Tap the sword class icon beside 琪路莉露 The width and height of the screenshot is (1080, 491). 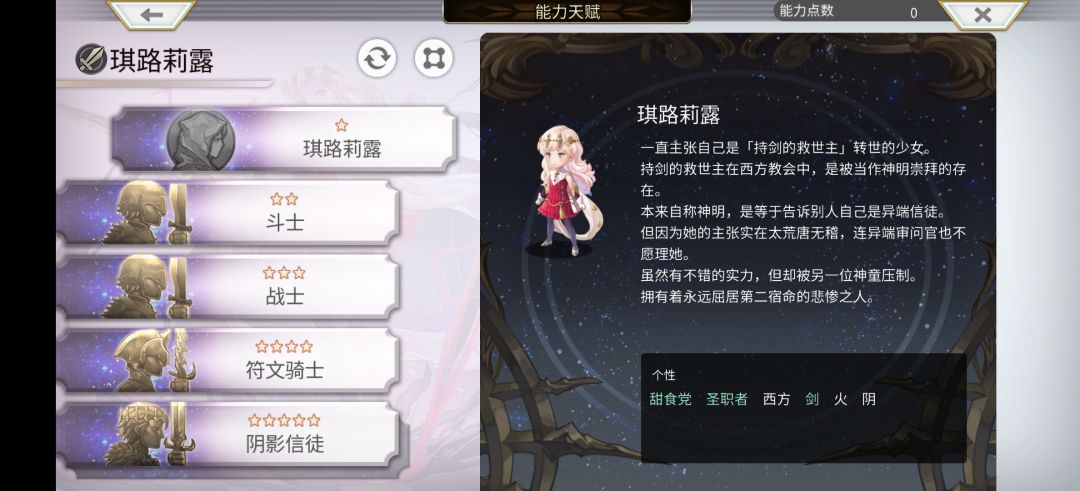pos(91,59)
